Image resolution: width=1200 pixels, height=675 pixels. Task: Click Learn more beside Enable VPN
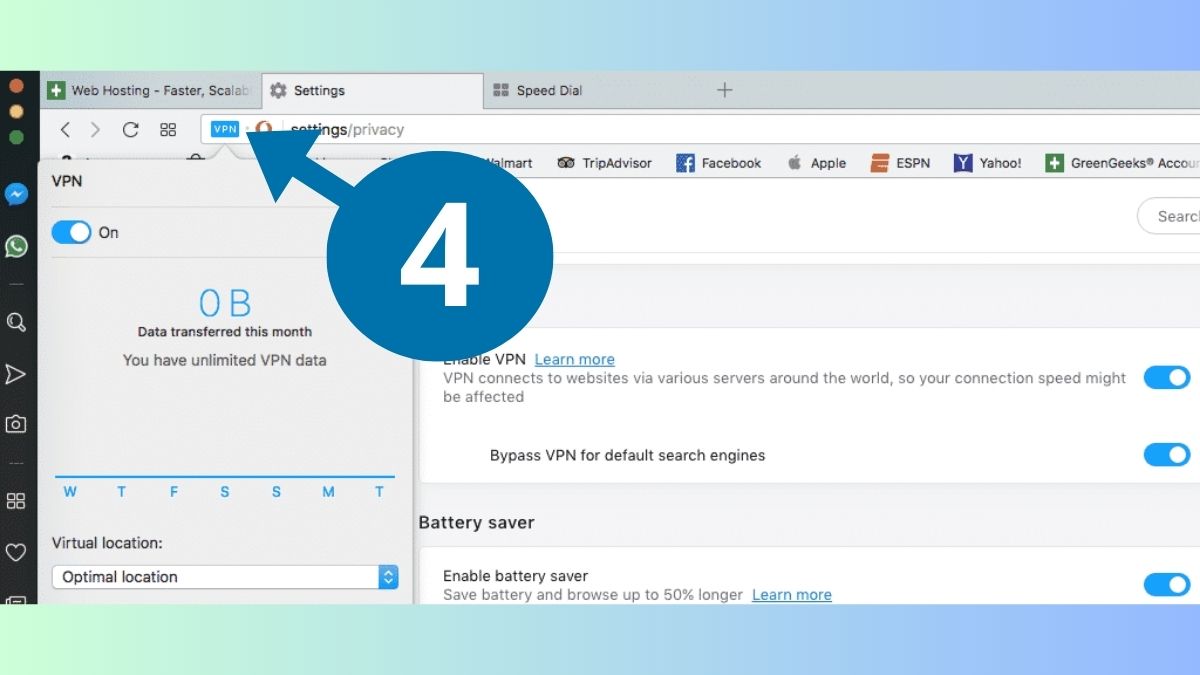click(575, 359)
